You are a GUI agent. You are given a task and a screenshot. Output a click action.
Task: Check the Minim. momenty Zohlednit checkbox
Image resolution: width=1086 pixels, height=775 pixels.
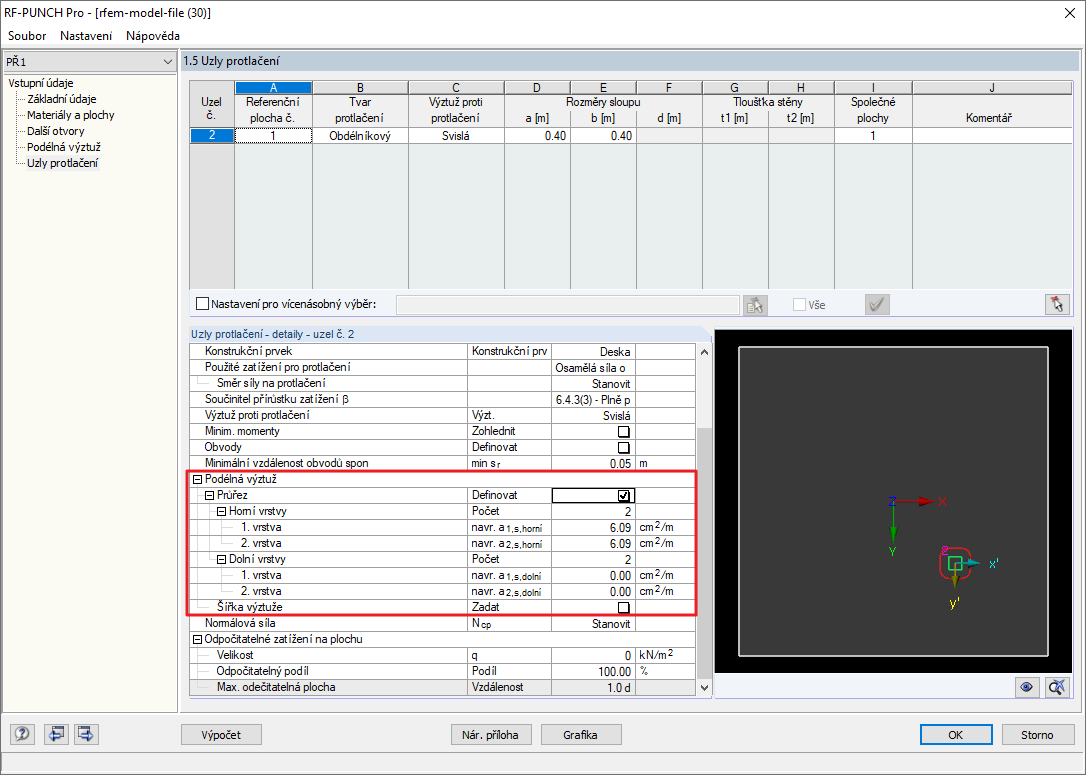(623, 431)
